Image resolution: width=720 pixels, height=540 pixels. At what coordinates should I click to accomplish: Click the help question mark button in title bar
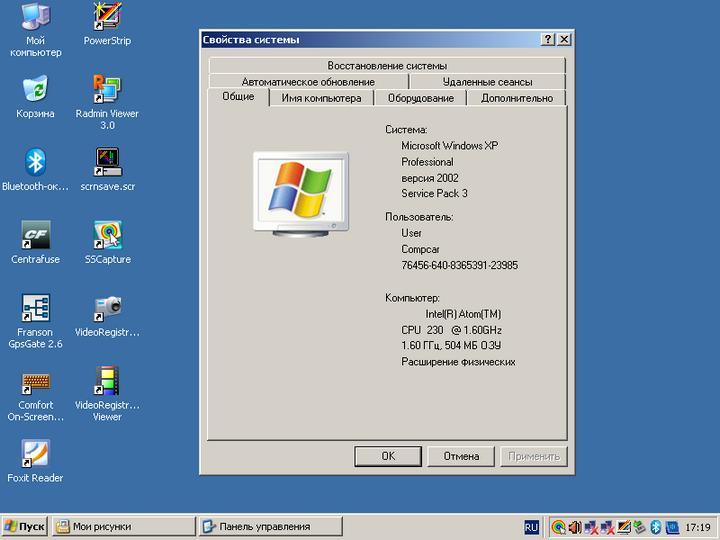tap(548, 39)
